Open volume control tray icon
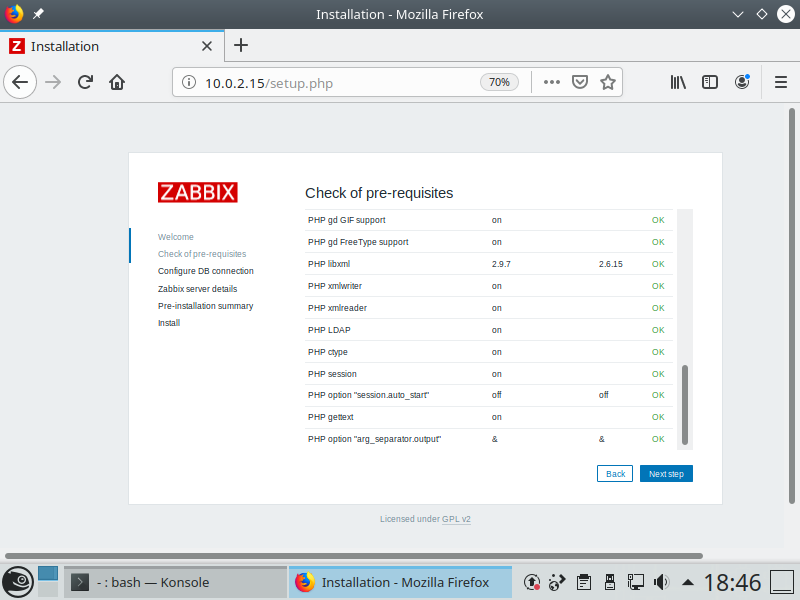800x600 pixels. tap(661, 582)
